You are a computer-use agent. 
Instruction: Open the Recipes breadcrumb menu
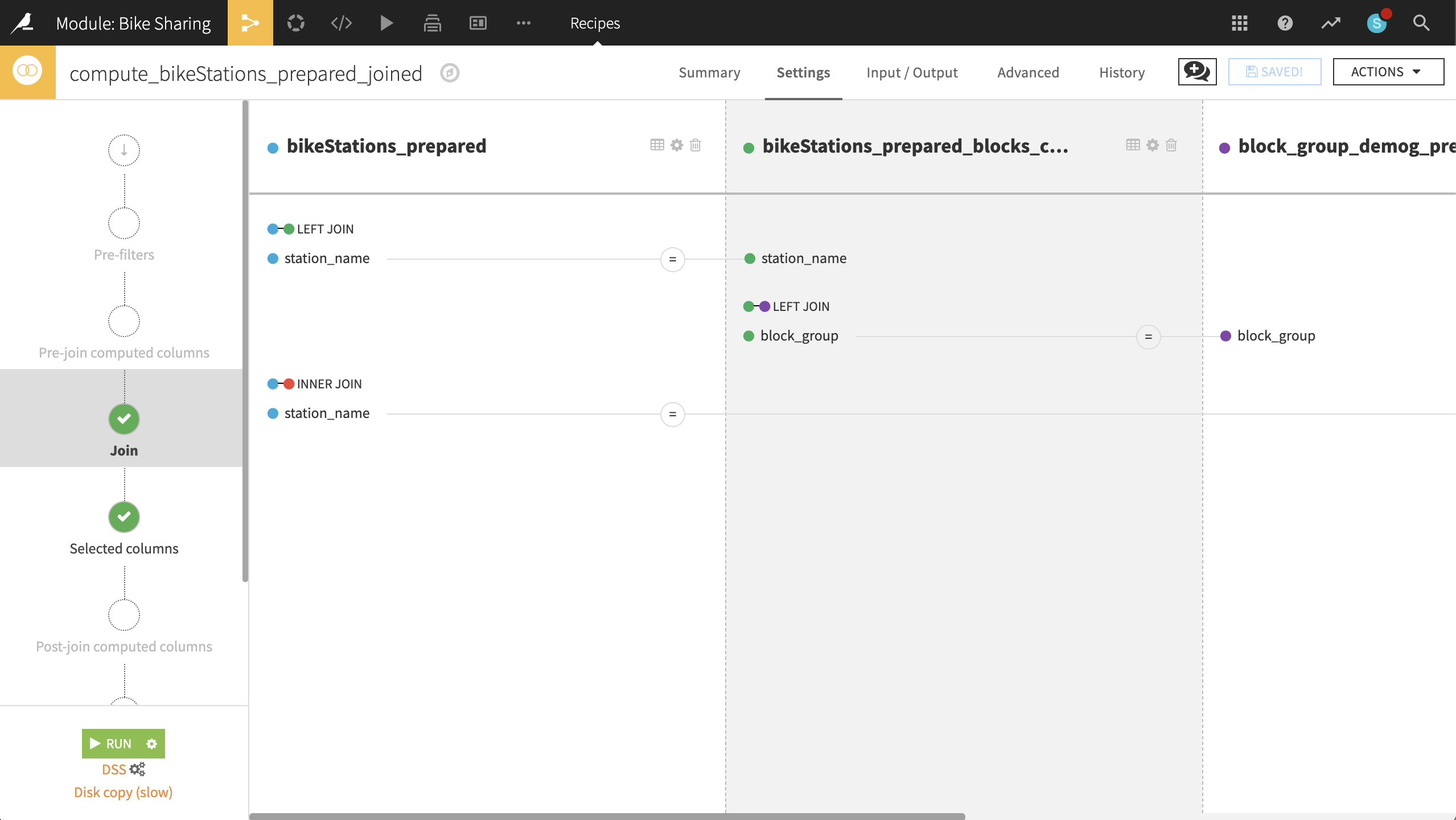[x=595, y=23]
